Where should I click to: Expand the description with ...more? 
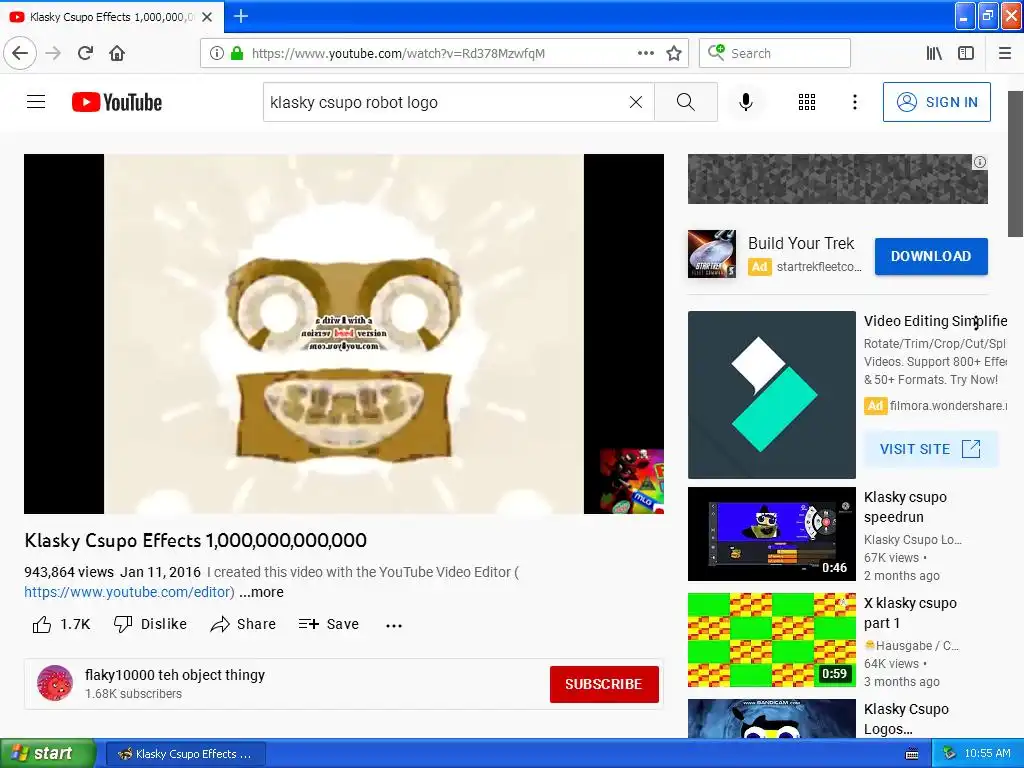pyautogui.click(x=261, y=592)
